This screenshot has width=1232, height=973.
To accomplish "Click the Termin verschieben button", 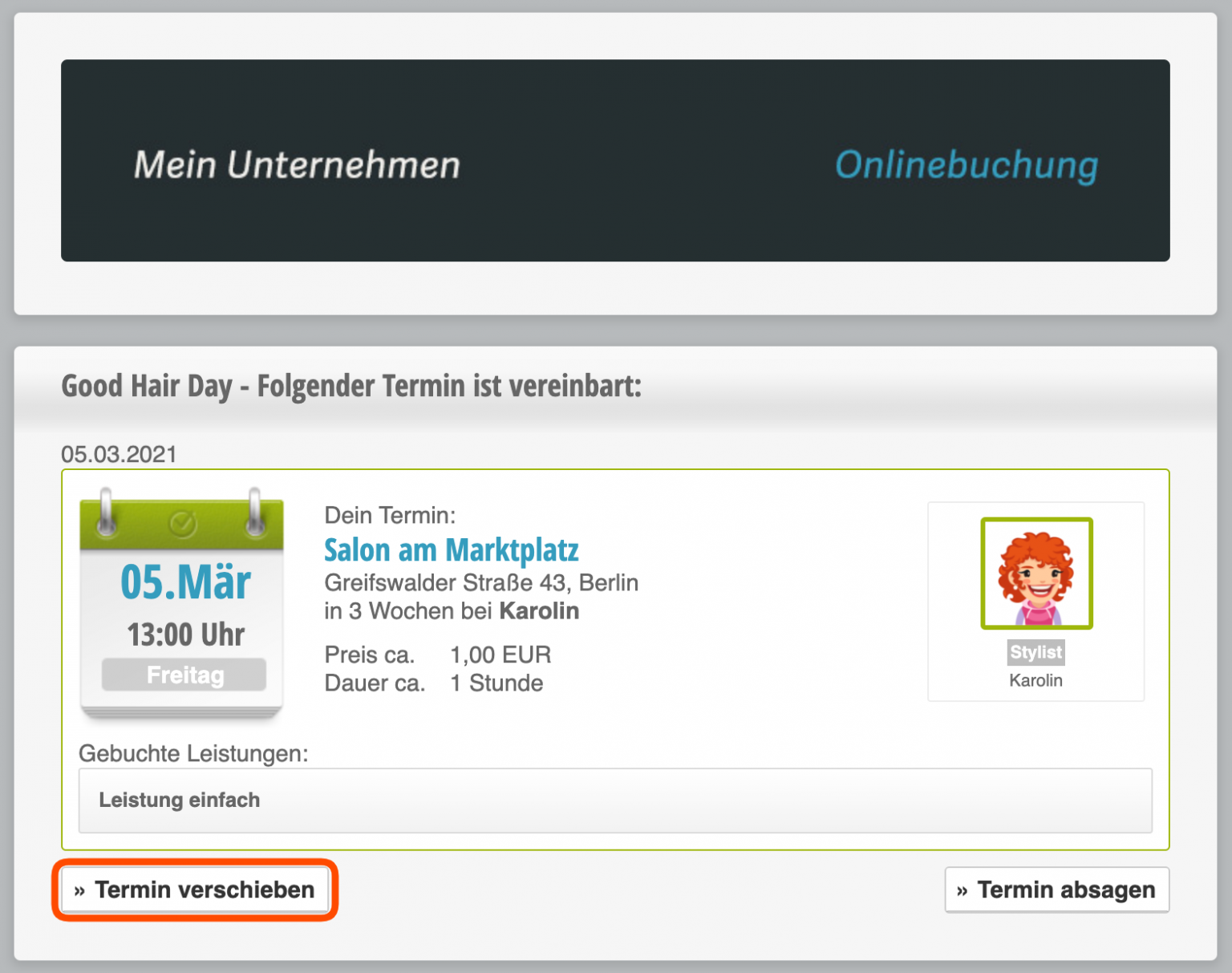I will pos(196,890).
